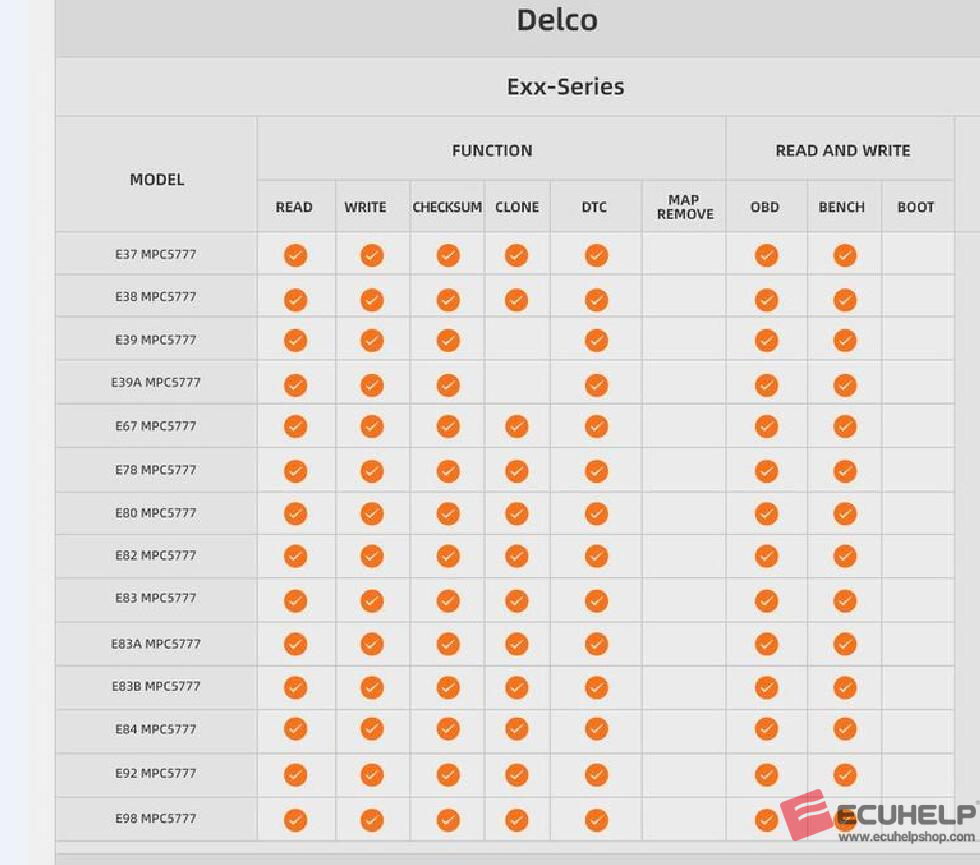Select the WRITE checkmark for E39A MPC5777
Viewport: 980px width, 865px height.
coord(372,385)
